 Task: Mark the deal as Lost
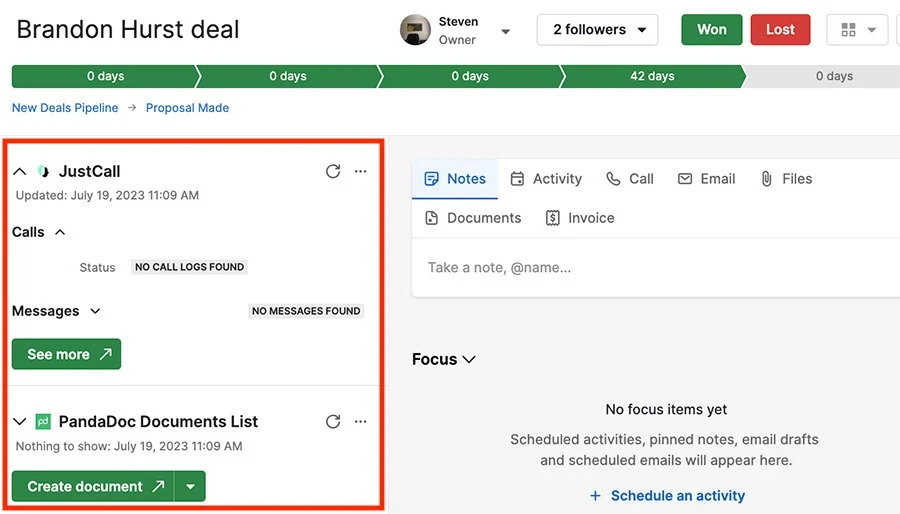780,30
